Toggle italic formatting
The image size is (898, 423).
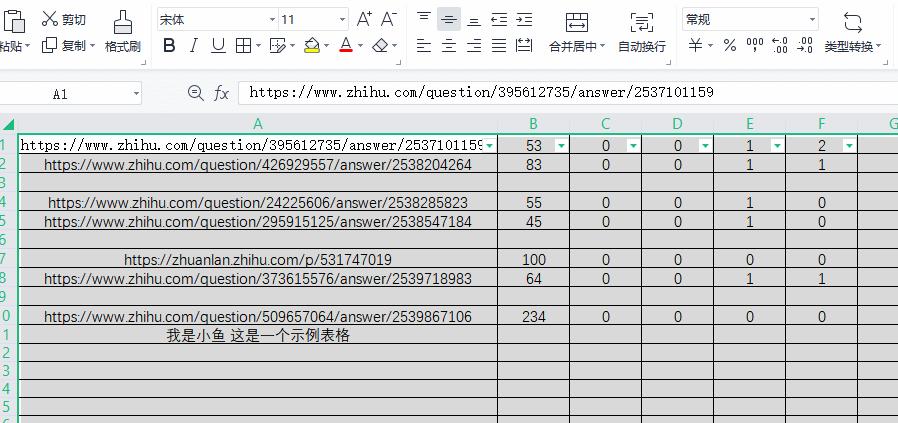click(194, 45)
